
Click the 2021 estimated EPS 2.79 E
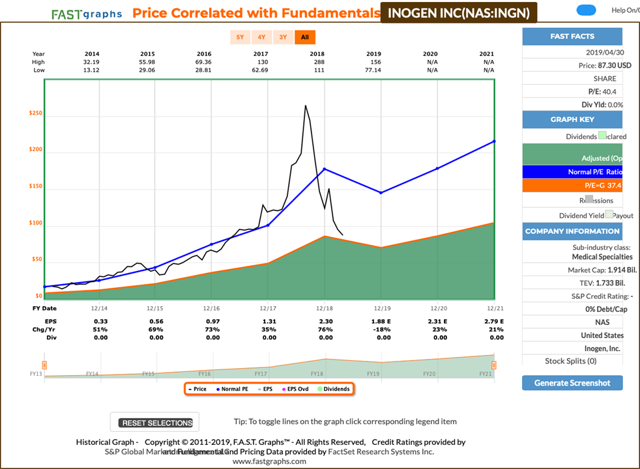click(x=494, y=321)
